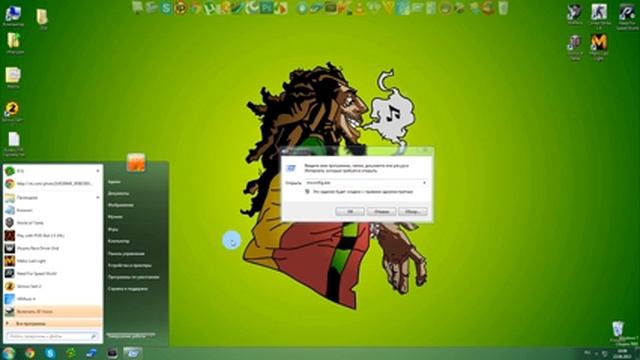Select highlighted 3D Vision Start menu entry
The height and width of the screenshot is (360, 640).
pyautogui.click(x=53, y=311)
